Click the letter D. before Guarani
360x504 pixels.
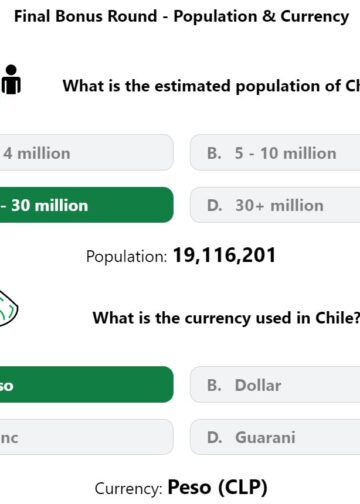pos(214,437)
